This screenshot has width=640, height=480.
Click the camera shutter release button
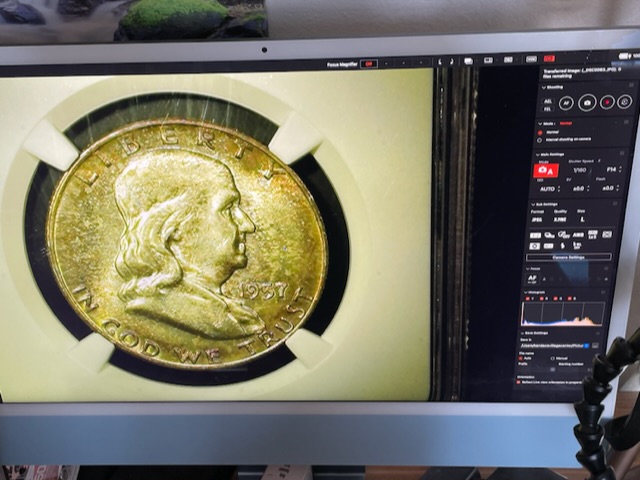pos(587,103)
